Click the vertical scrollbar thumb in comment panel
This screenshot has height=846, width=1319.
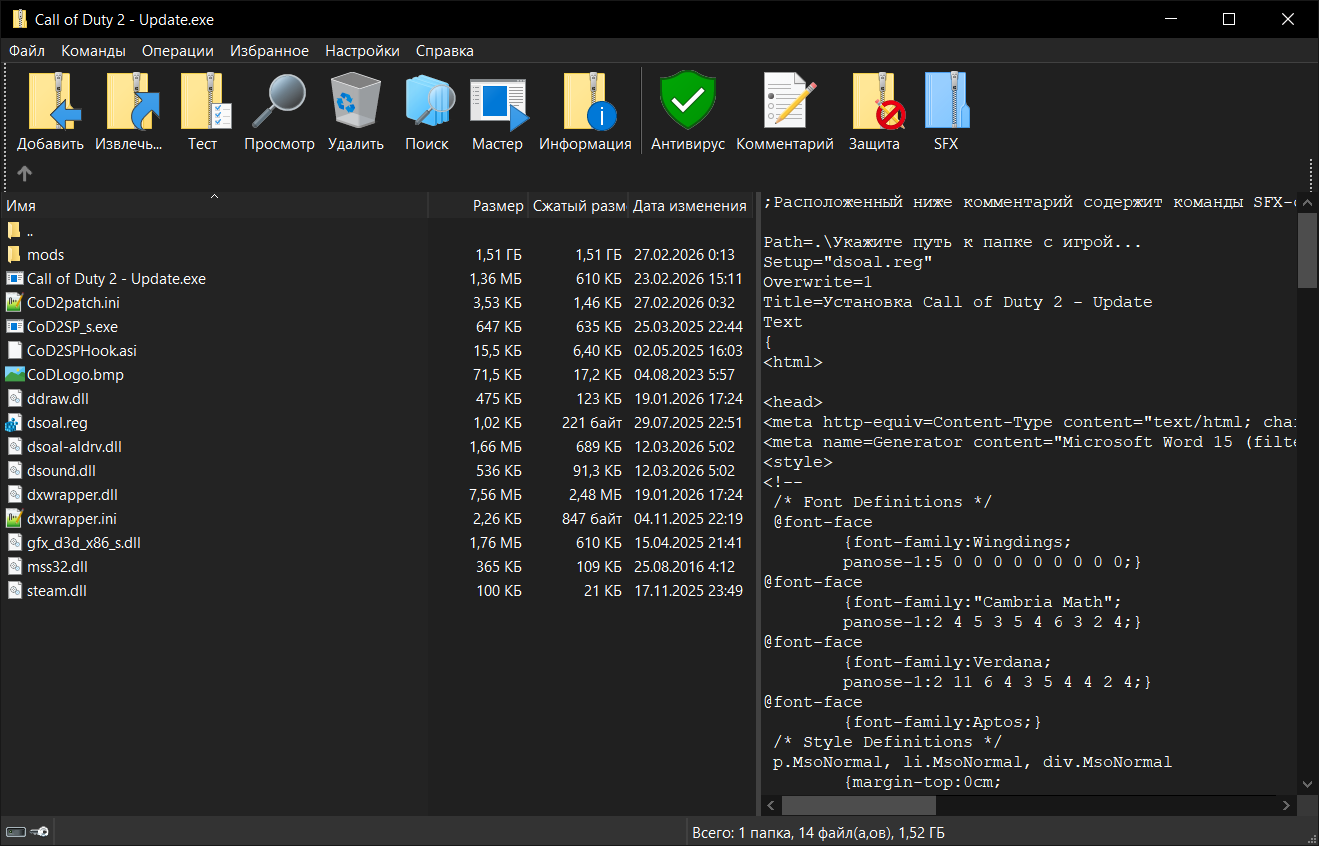coord(1307,250)
